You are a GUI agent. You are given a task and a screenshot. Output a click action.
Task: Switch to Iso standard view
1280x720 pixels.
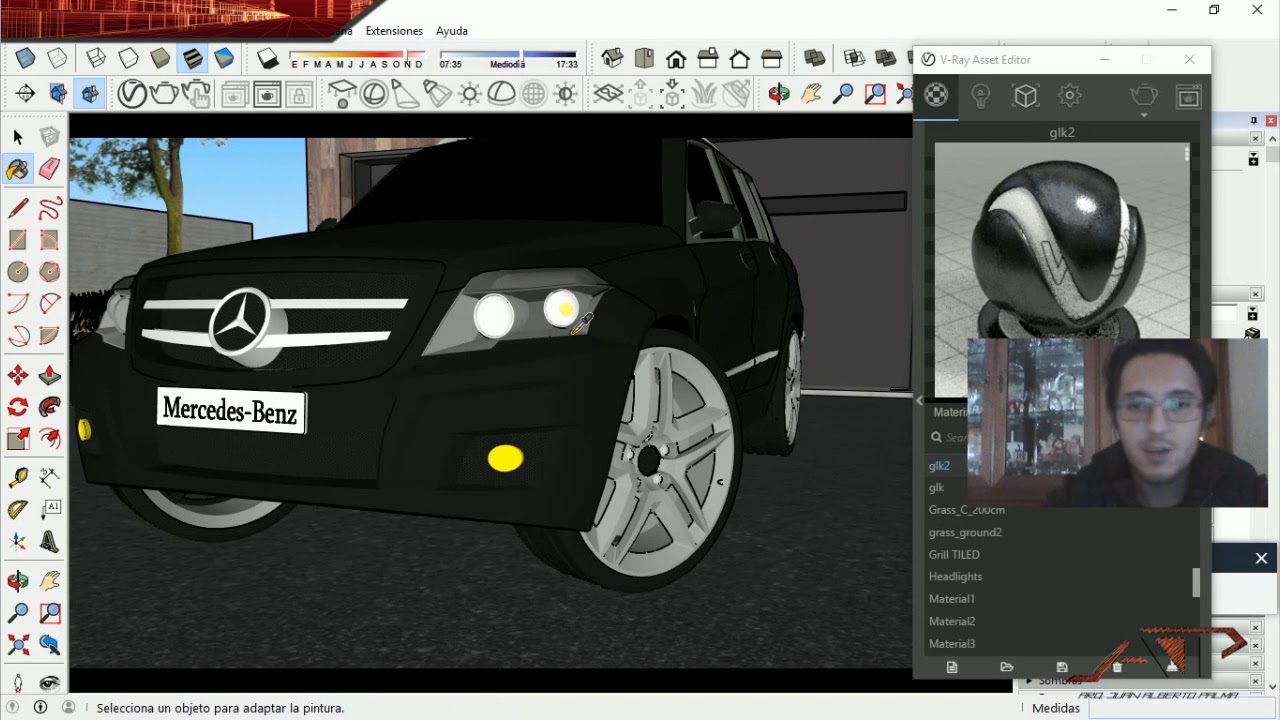[612, 59]
